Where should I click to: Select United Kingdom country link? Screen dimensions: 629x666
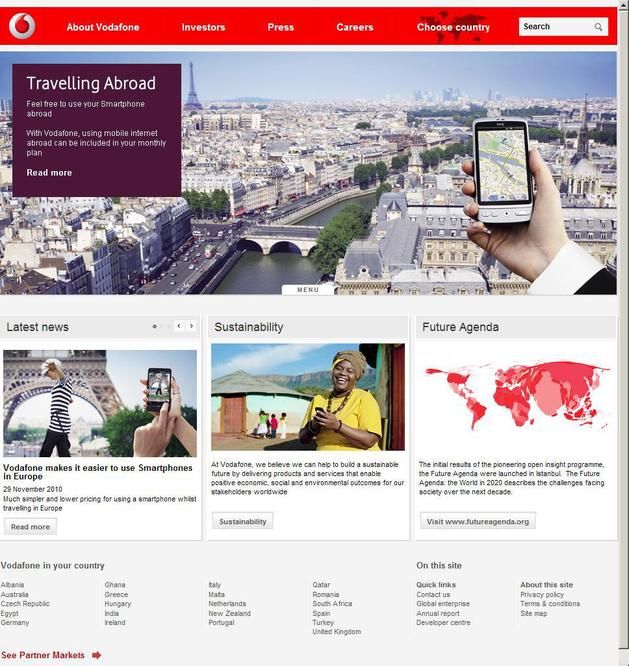coord(337,632)
